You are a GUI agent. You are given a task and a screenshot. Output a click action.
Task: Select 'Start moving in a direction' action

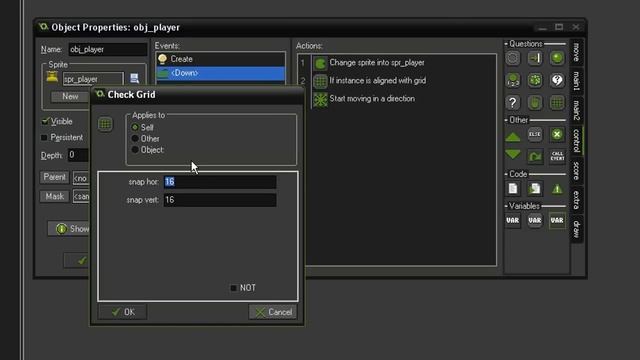point(372,99)
